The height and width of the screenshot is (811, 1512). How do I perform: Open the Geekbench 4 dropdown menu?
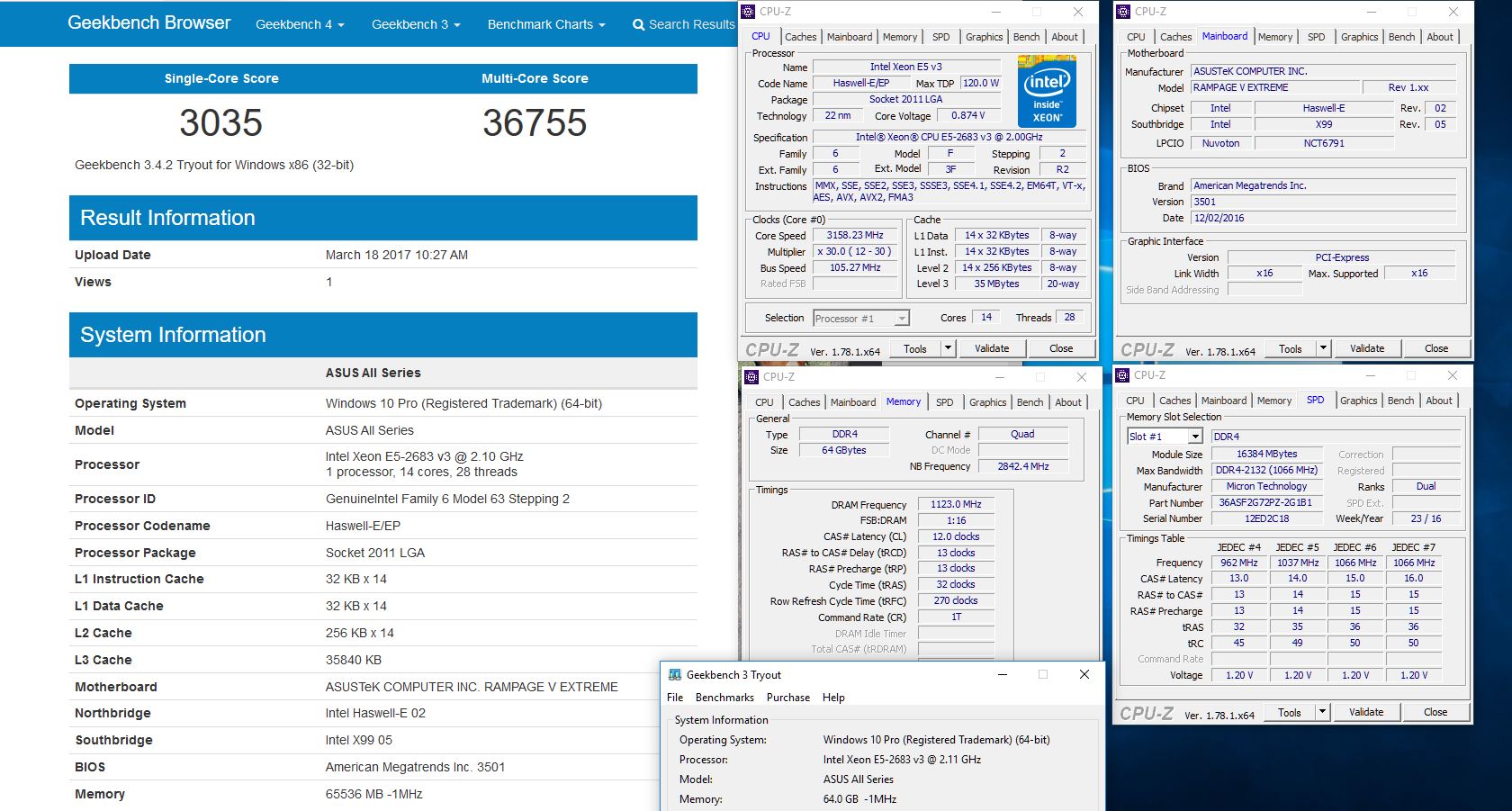click(x=300, y=24)
